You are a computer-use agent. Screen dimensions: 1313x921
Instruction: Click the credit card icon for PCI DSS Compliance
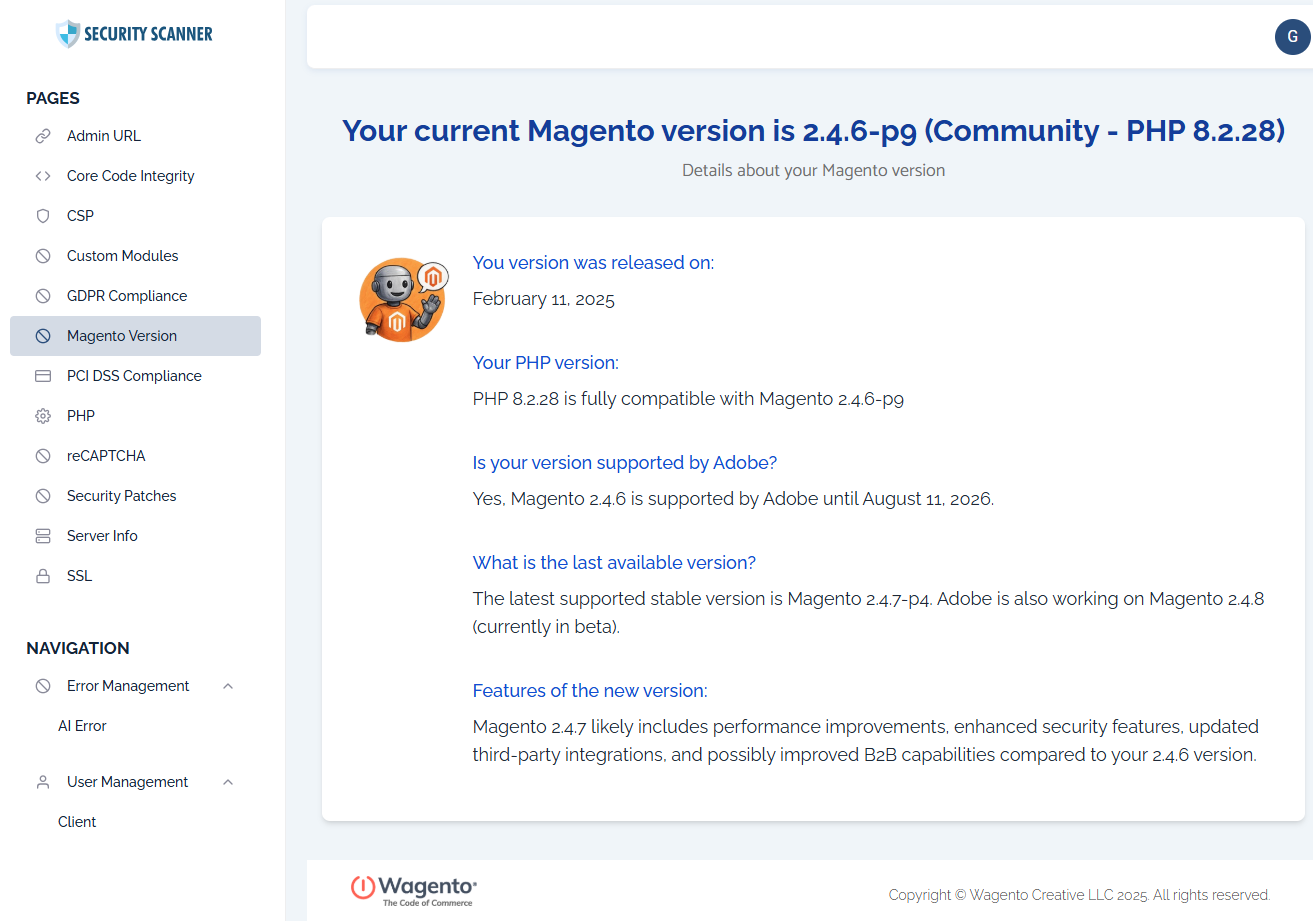(43, 376)
